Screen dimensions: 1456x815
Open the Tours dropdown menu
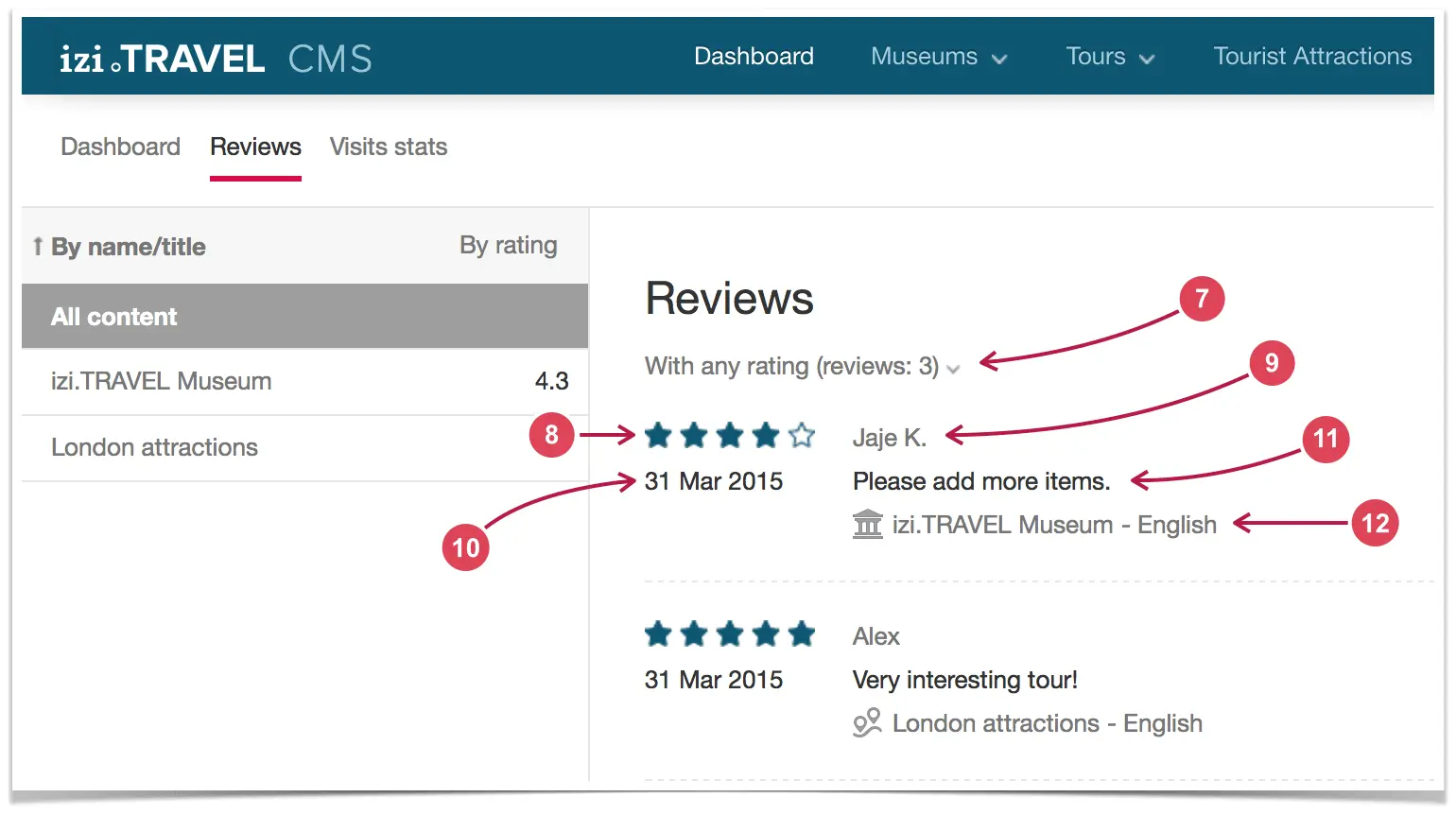1110,57
